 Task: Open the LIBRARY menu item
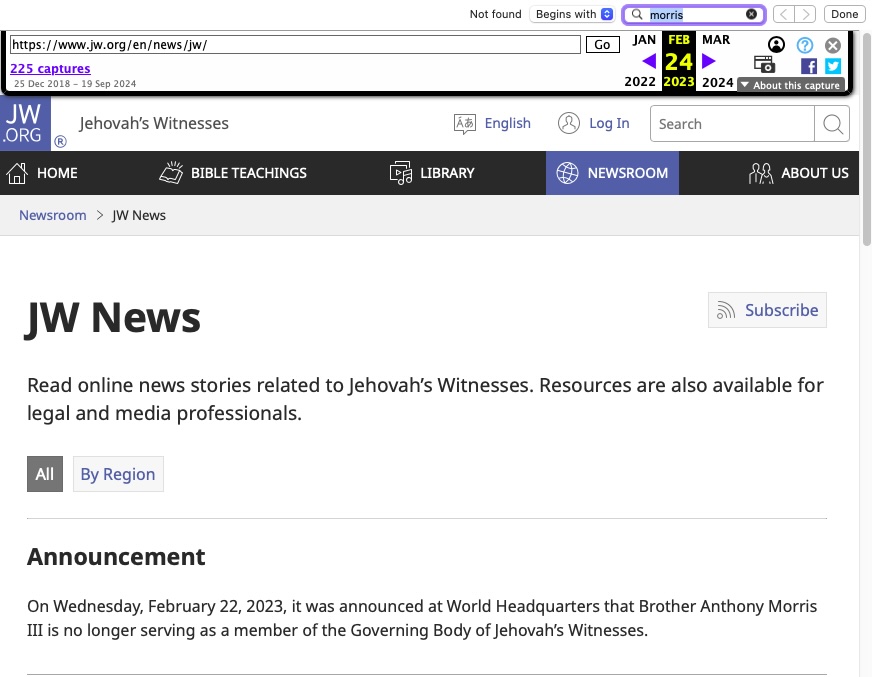[432, 173]
